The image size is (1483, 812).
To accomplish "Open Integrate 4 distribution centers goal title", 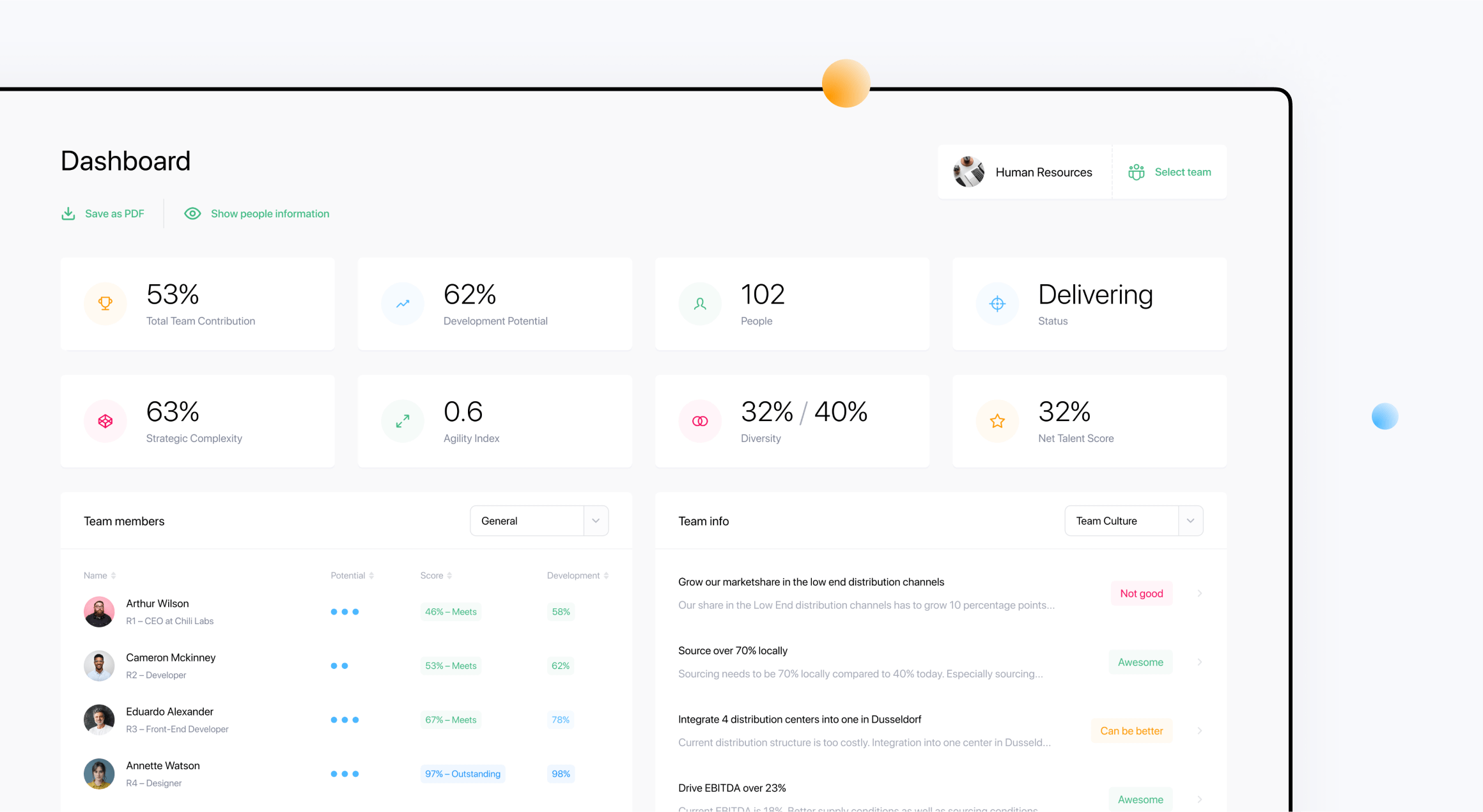I will 800,719.
